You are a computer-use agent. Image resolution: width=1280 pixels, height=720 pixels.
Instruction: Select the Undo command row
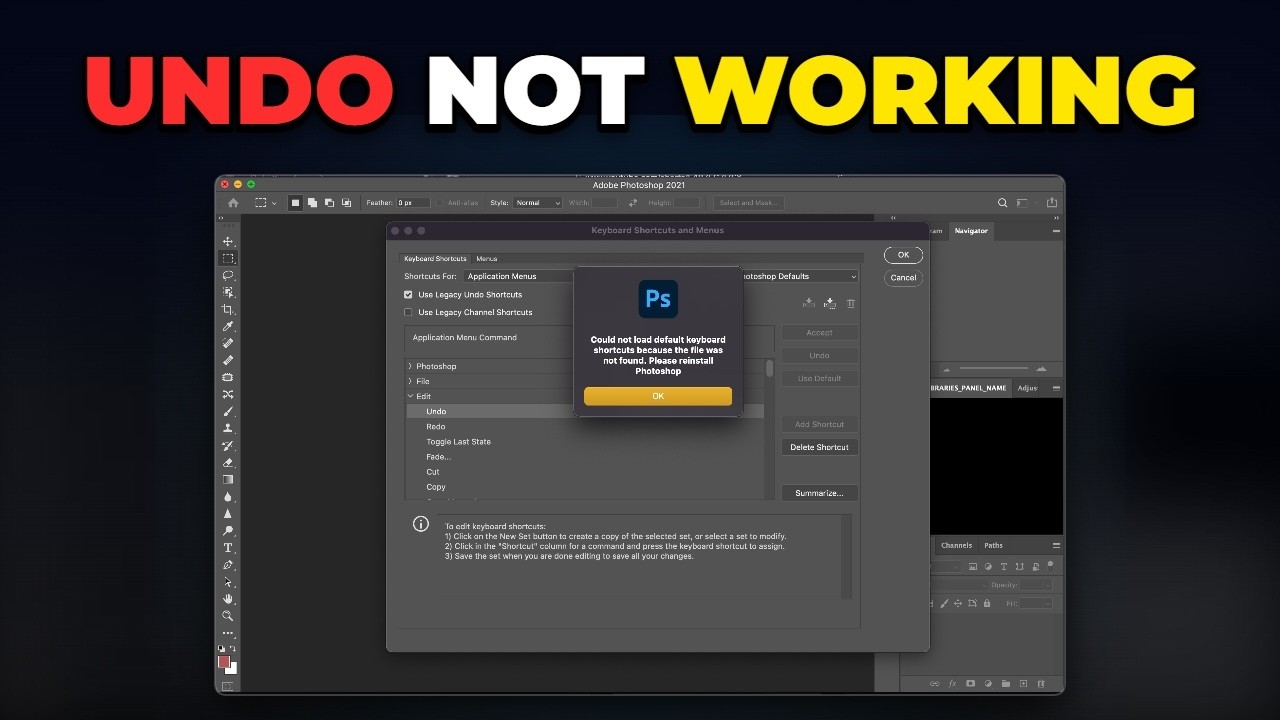tap(585, 411)
